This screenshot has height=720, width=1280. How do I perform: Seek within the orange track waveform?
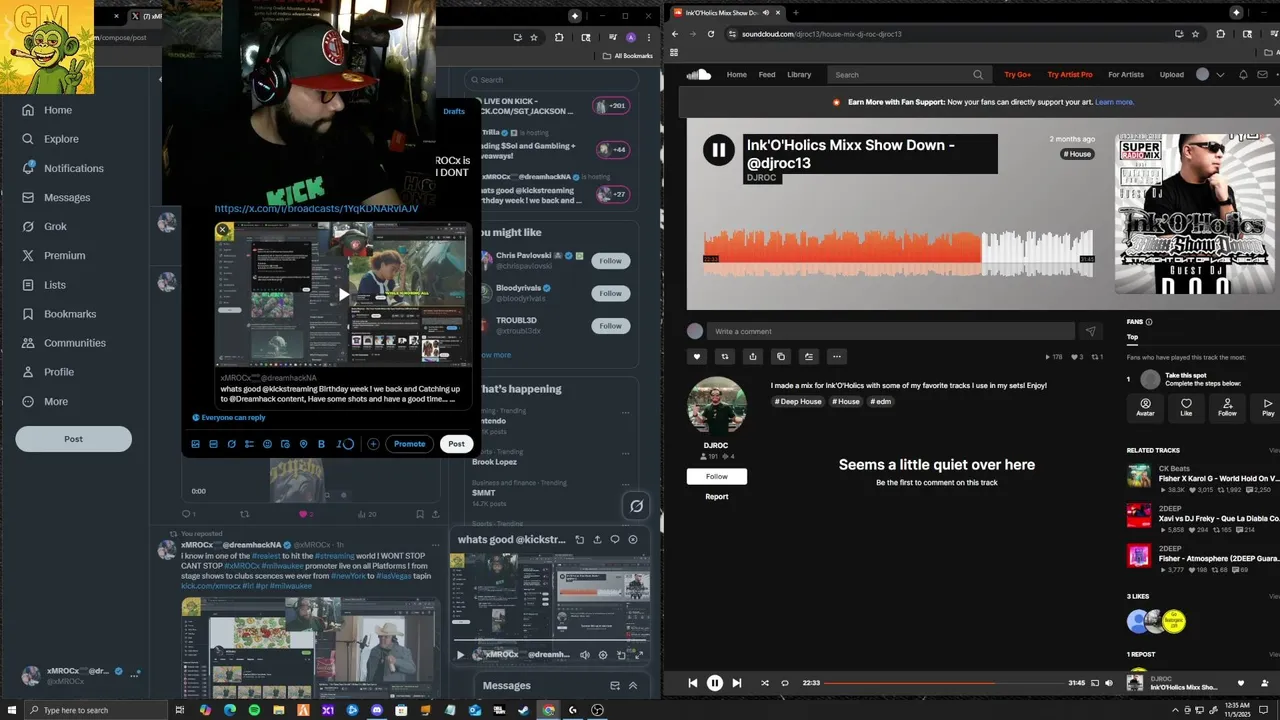pyautogui.click(x=842, y=254)
